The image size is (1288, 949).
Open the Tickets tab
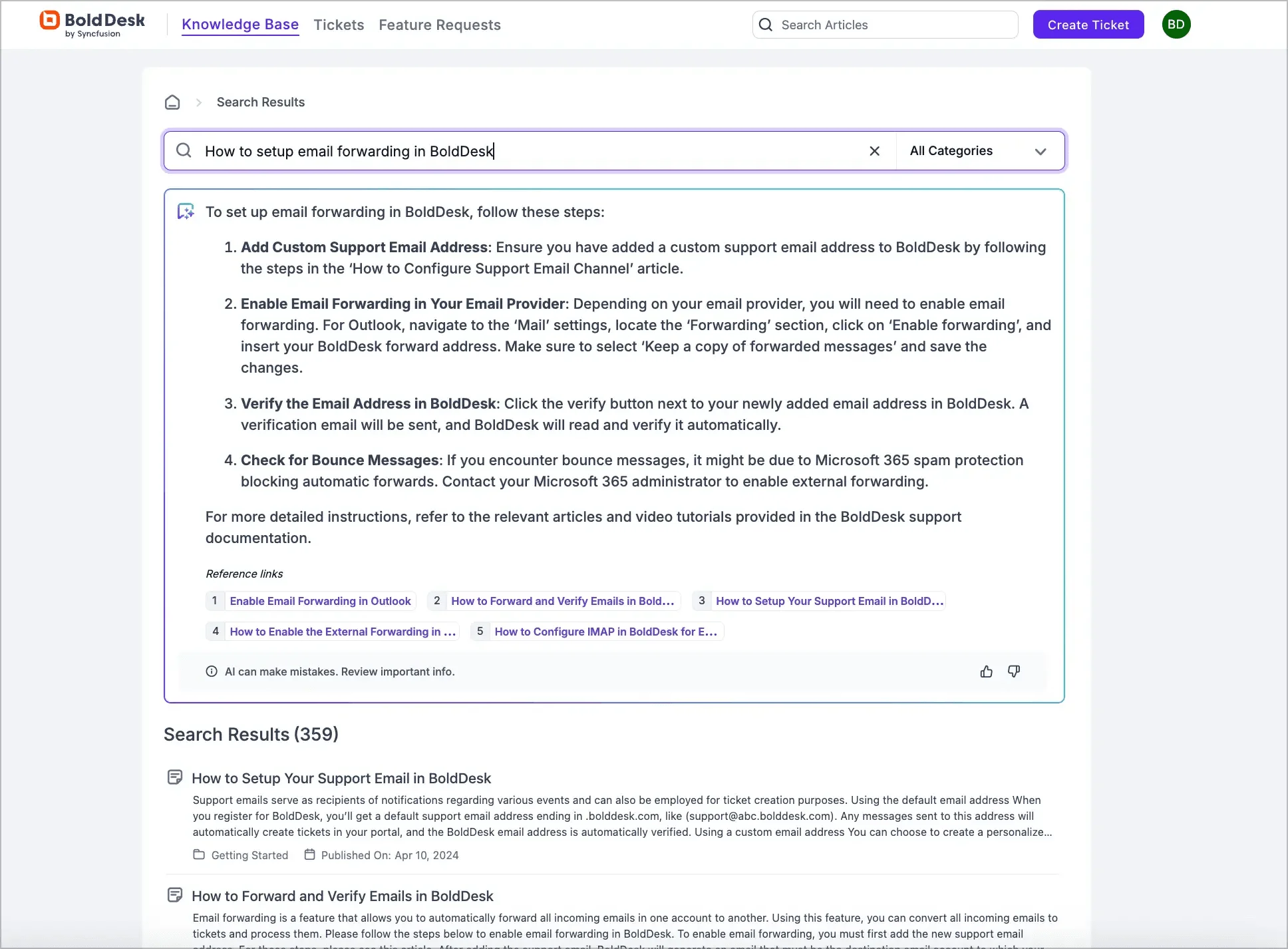(339, 25)
